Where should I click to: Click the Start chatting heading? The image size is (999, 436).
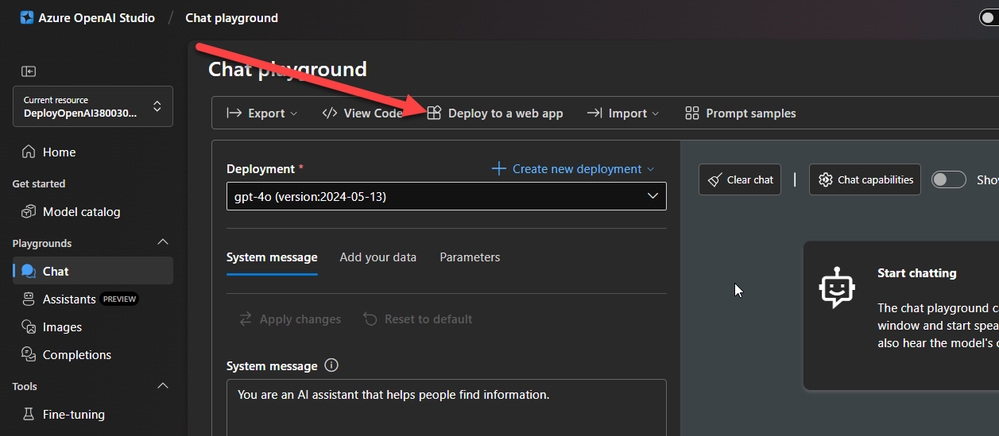click(917, 273)
